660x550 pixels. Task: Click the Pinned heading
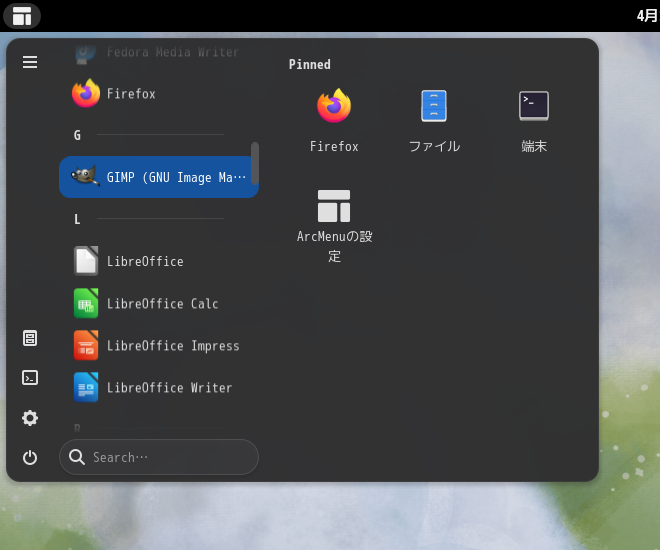coord(310,64)
